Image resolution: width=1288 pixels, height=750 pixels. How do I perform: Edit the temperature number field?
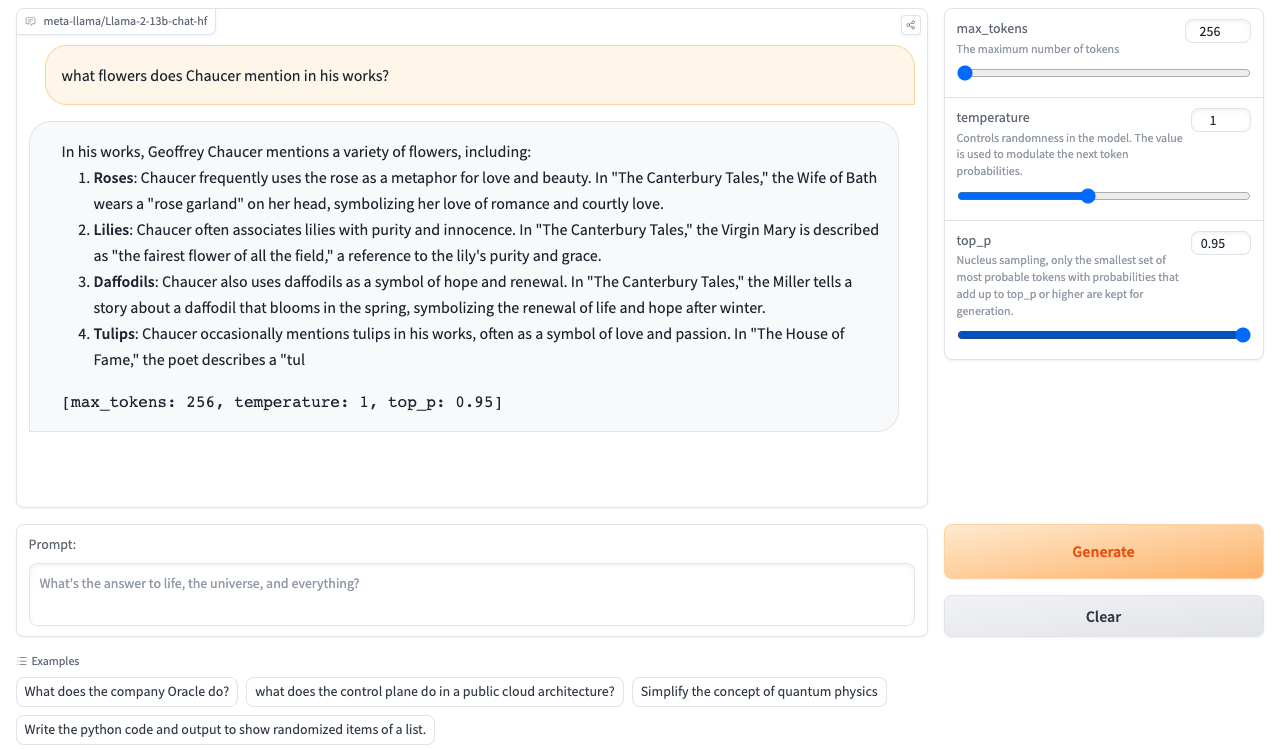click(1220, 120)
